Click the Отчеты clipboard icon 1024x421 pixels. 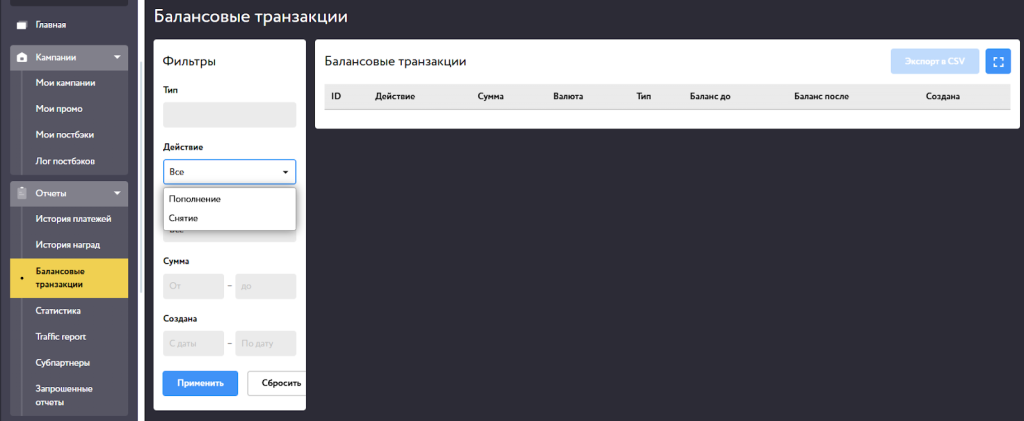click(x=22, y=193)
